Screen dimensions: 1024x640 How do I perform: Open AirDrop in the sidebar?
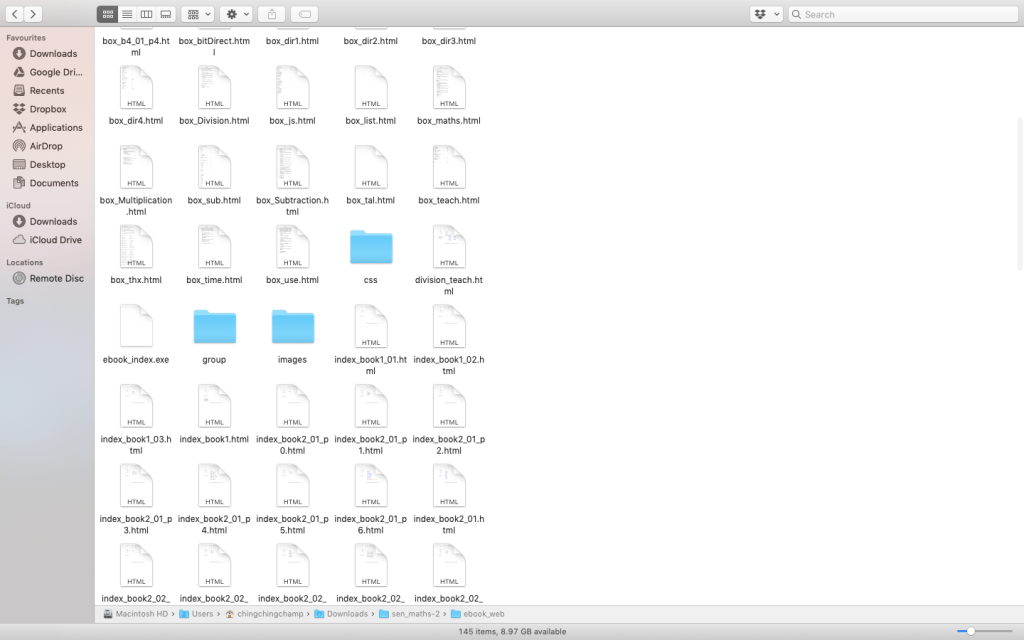46,146
